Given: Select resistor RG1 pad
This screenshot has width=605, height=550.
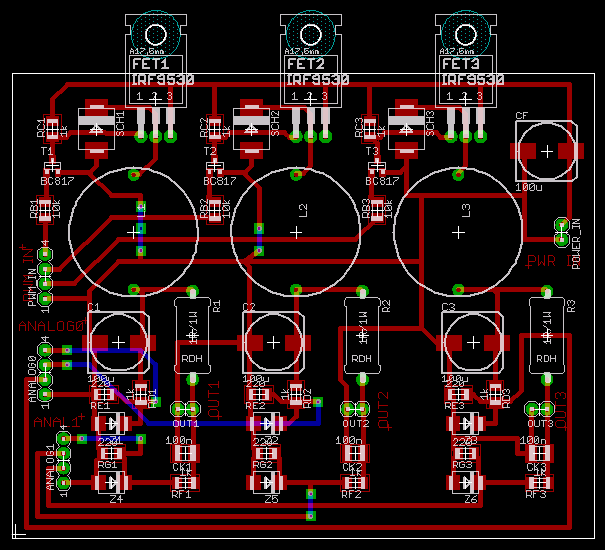Looking at the screenshot, I should 112,453.
